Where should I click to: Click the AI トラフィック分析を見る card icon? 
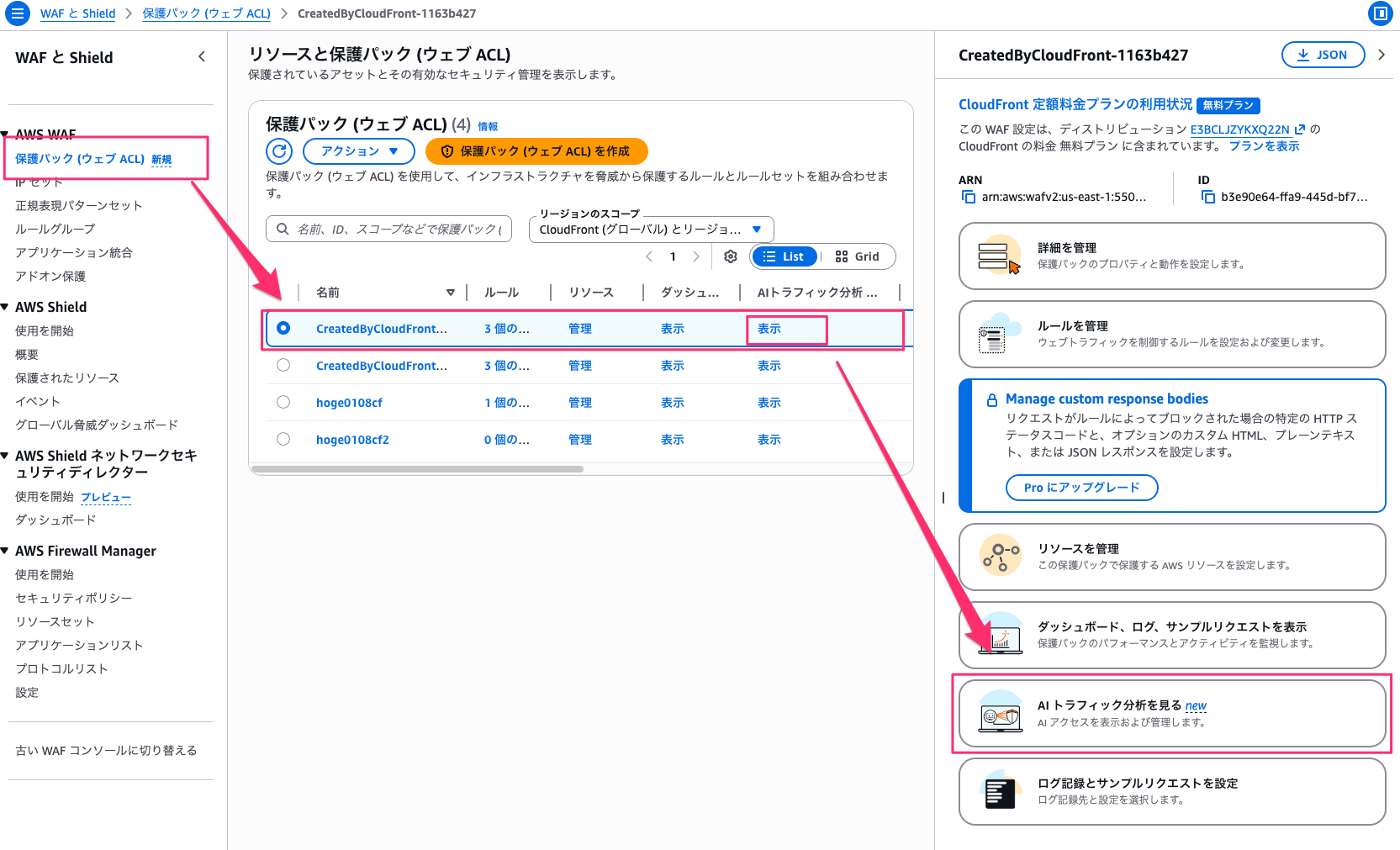click(x=1001, y=713)
